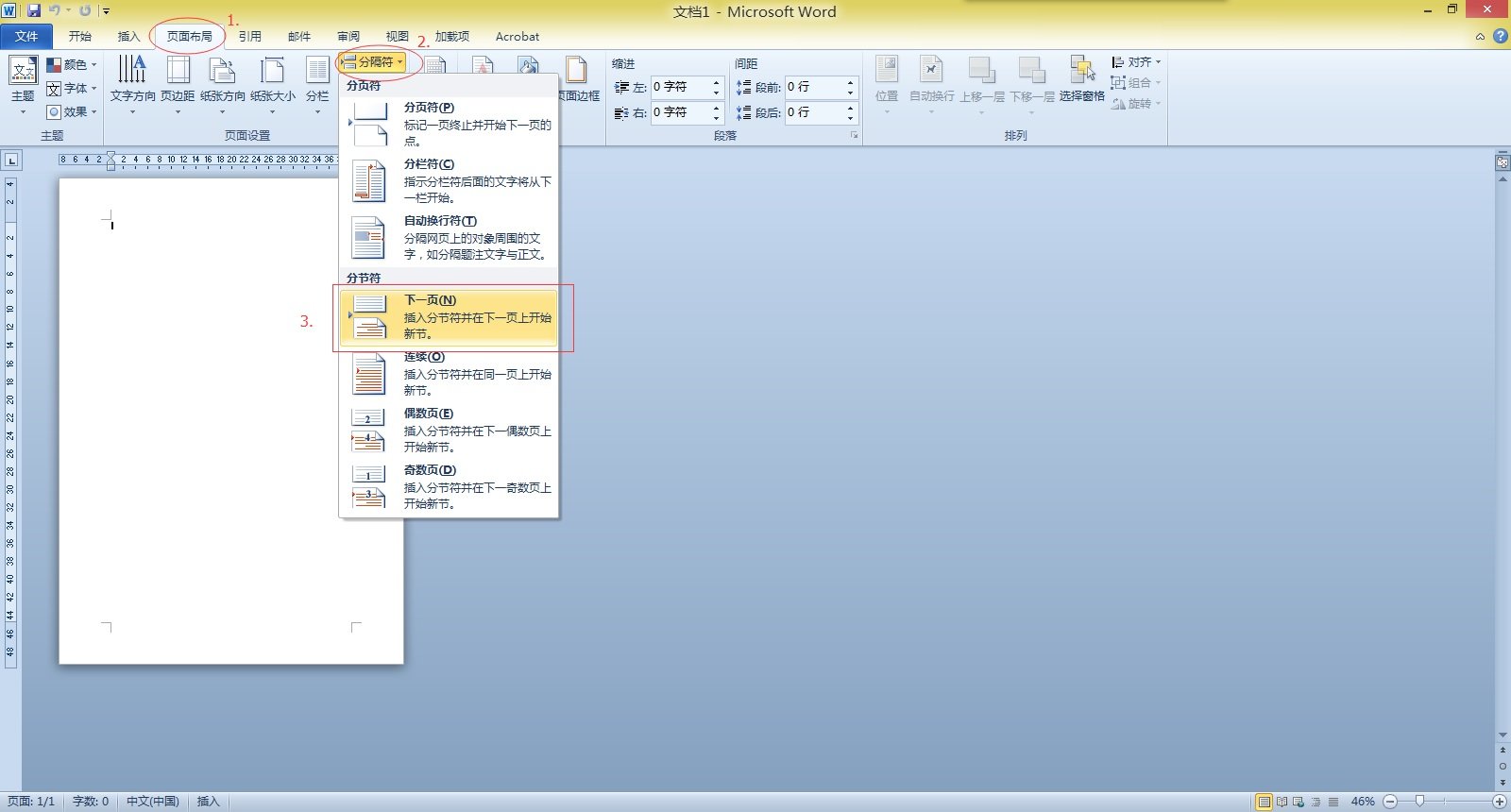Select the draft view icon
The height and width of the screenshot is (812, 1511).
tap(1333, 802)
